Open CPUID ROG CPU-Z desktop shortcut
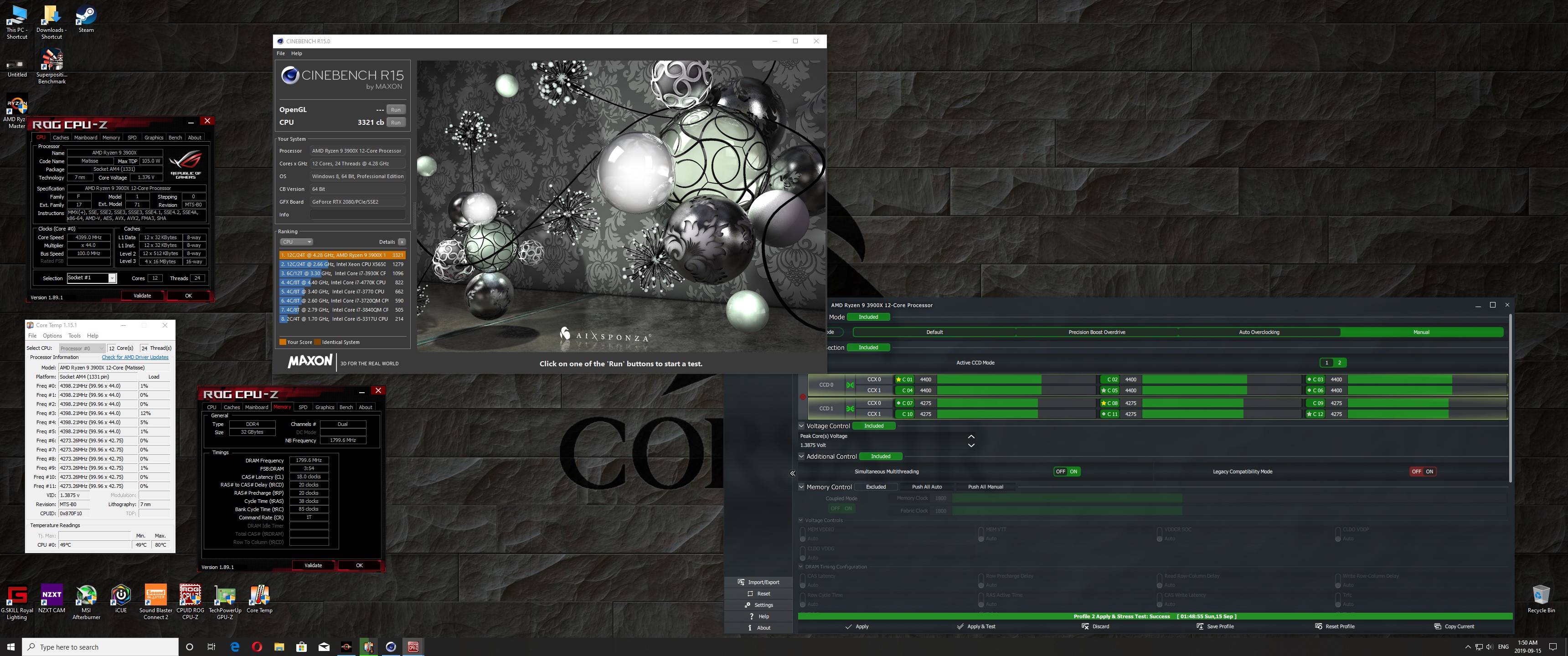 (x=191, y=602)
